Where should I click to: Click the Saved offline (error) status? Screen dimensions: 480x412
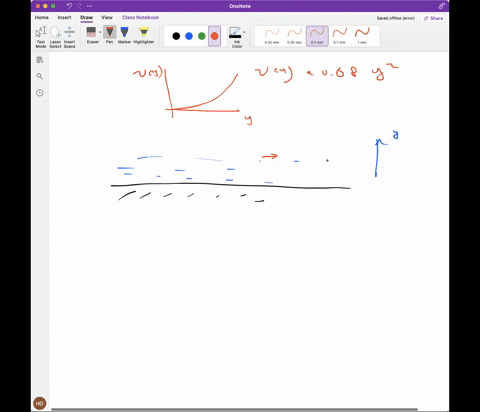click(x=396, y=18)
